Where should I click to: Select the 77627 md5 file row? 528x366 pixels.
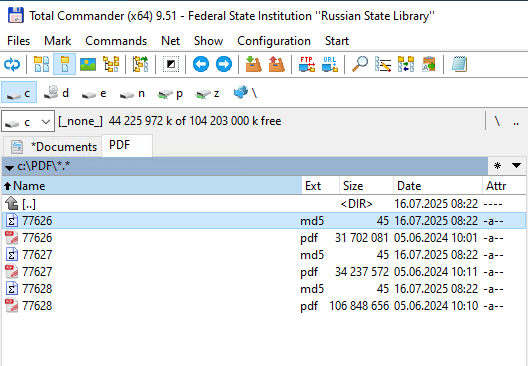coord(264,255)
